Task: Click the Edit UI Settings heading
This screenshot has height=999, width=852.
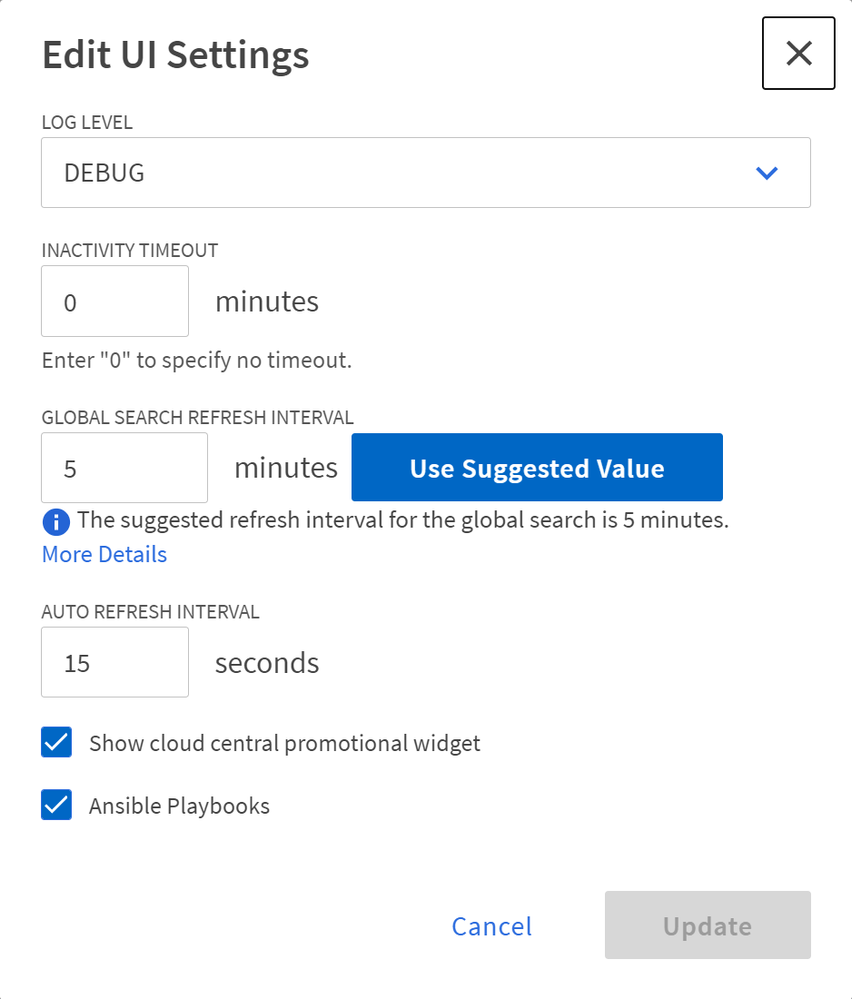Action: [175, 55]
